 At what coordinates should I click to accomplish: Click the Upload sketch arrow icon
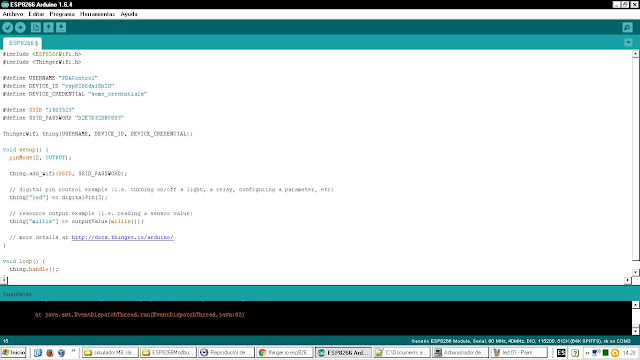pos(20,27)
